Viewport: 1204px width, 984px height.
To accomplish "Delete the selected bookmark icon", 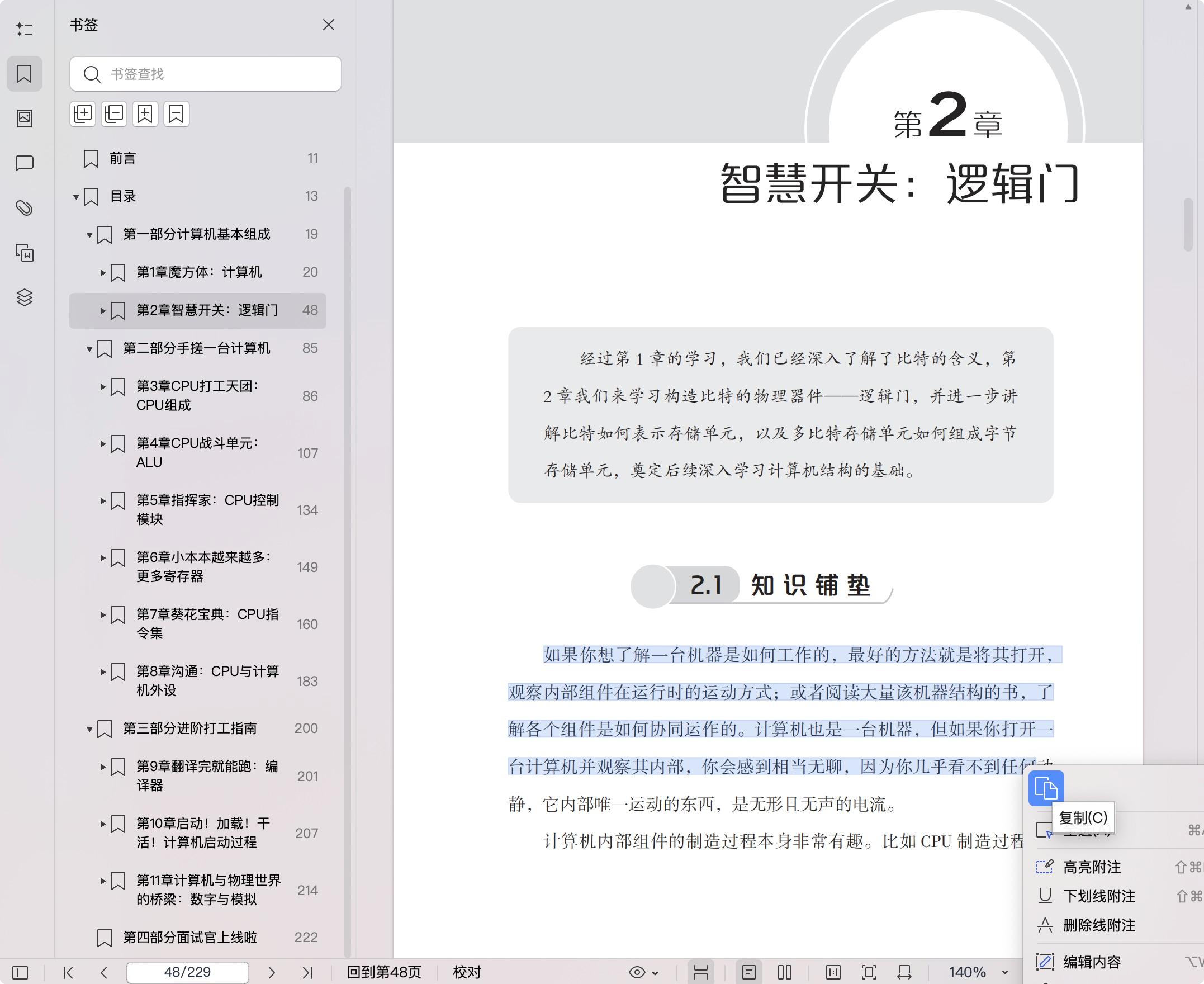I will [176, 114].
